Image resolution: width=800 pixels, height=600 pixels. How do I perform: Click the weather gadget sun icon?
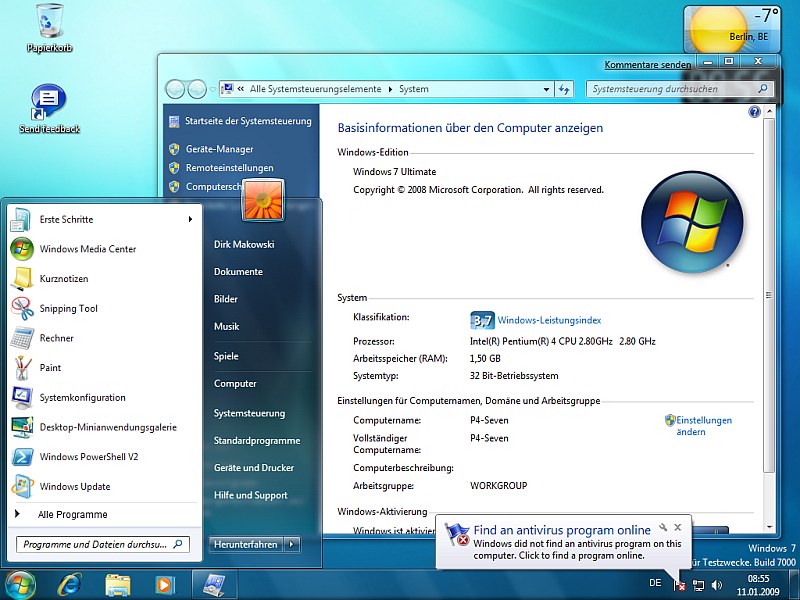click(718, 30)
